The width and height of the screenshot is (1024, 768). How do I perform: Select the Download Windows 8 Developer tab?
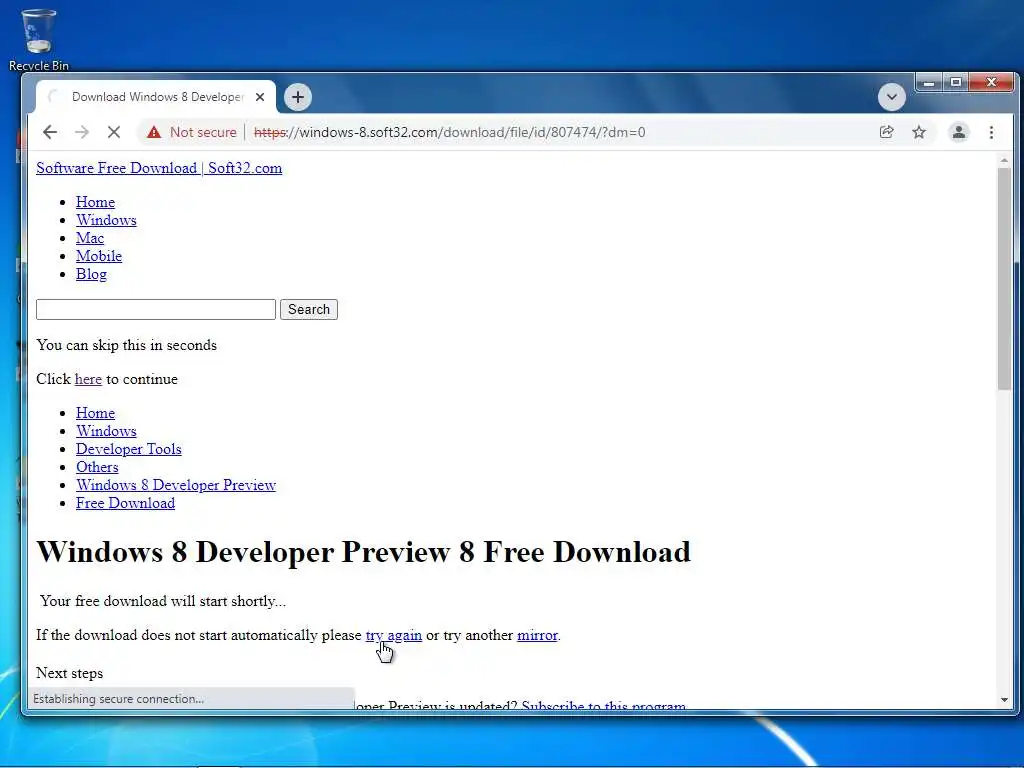(x=155, y=97)
